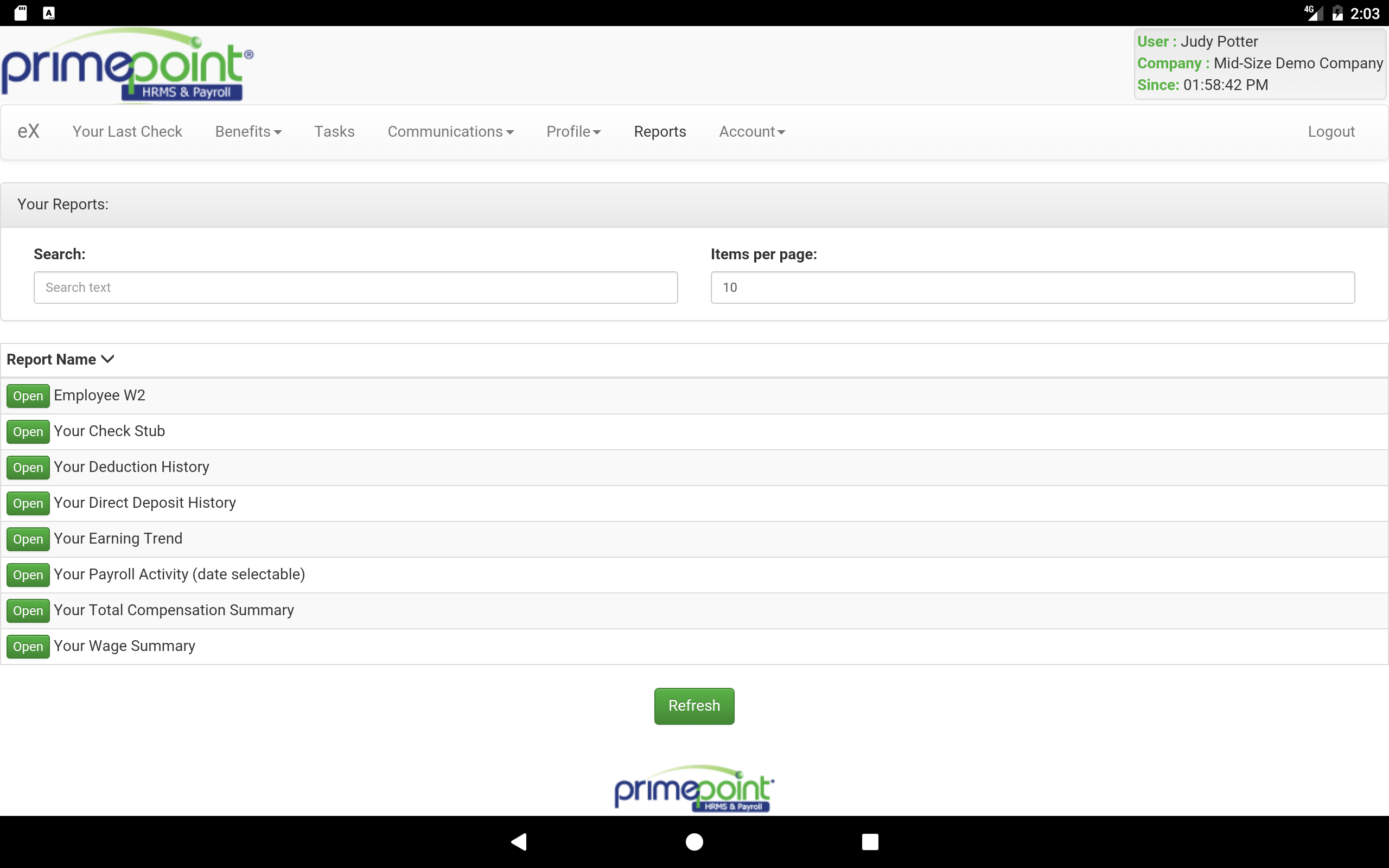Click the 'Your Wage Summary' name text
The width and height of the screenshot is (1389, 868).
[x=124, y=646]
